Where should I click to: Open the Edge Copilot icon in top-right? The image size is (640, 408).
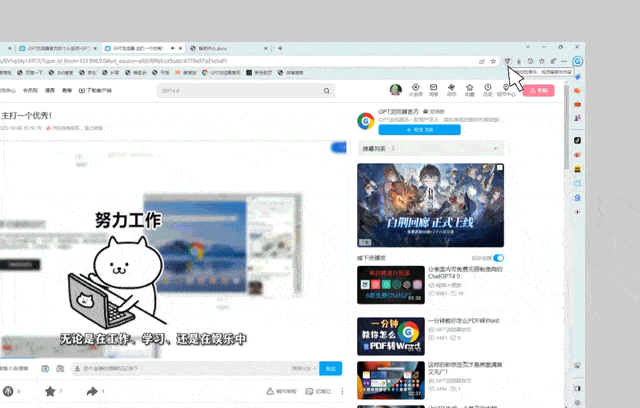[578, 60]
